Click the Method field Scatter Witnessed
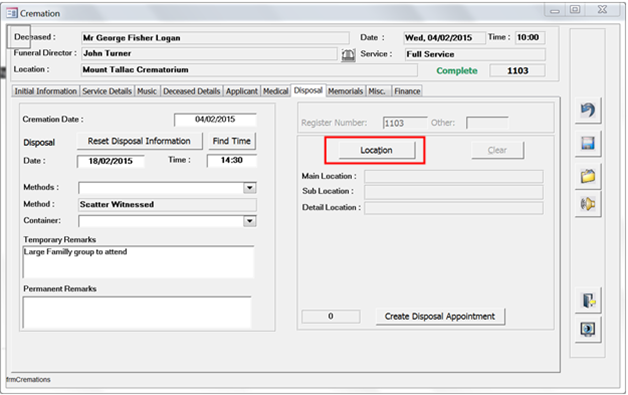 [x=167, y=205]
